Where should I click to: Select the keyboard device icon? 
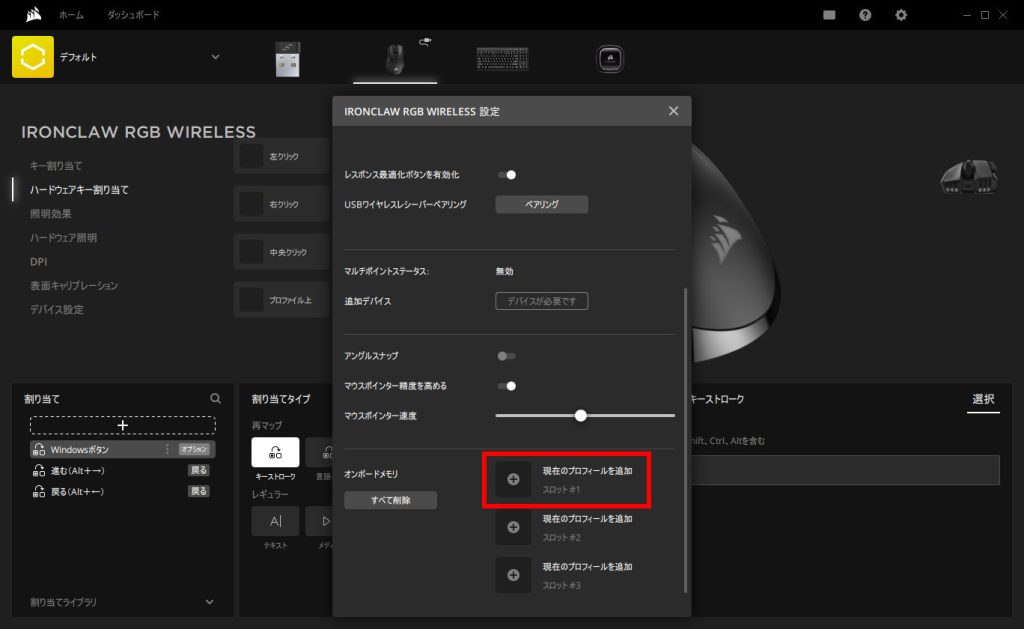pos(502,59)
